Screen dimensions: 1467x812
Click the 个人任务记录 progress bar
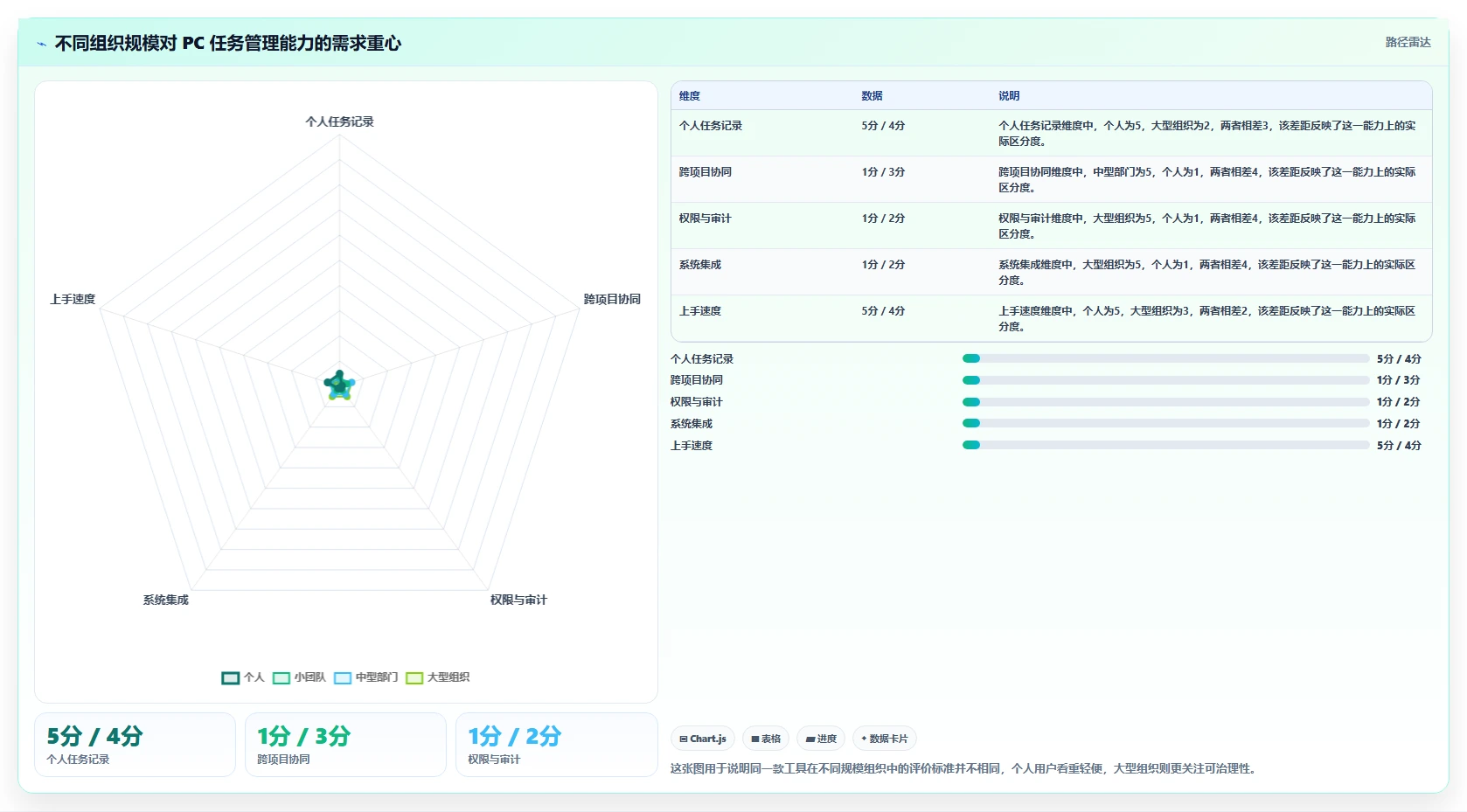pyautogui.click(x=1165, y=358)
